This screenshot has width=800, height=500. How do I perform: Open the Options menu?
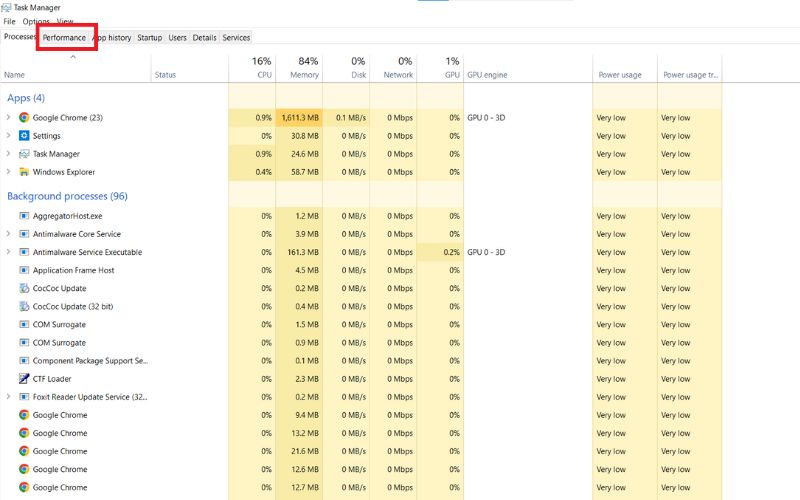36,21
